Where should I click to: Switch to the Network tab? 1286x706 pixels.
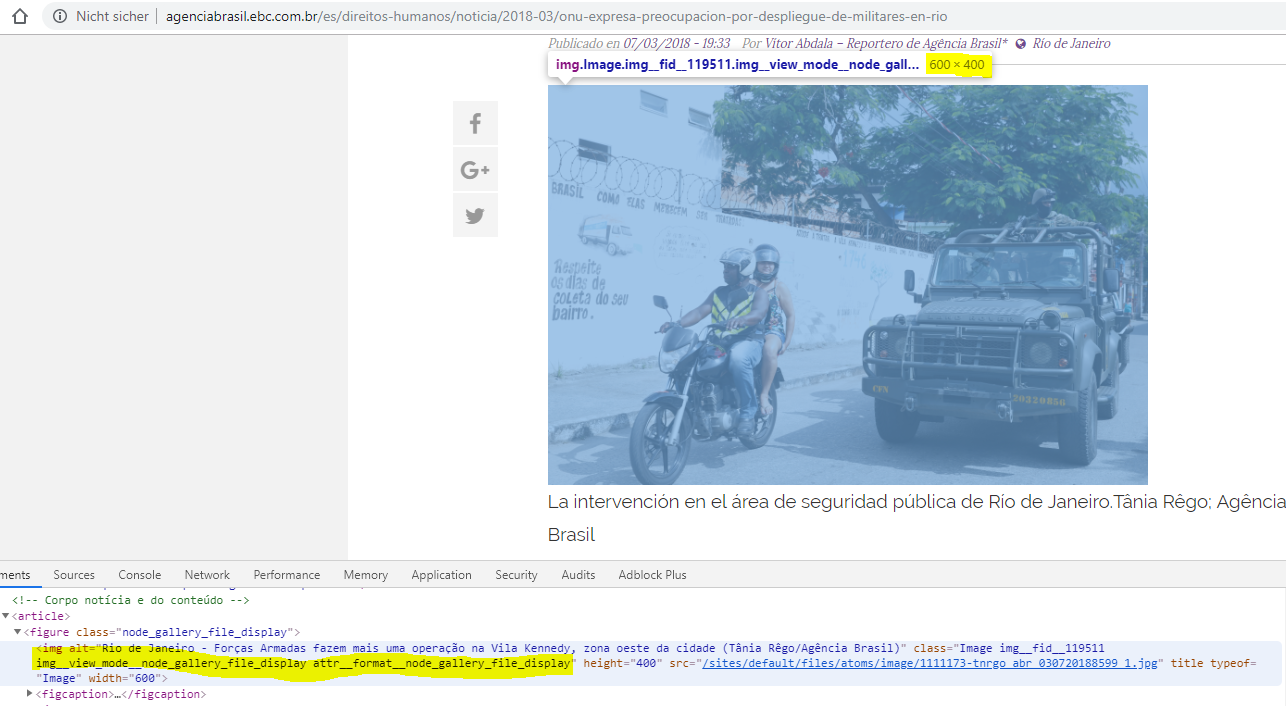(207, 575)
